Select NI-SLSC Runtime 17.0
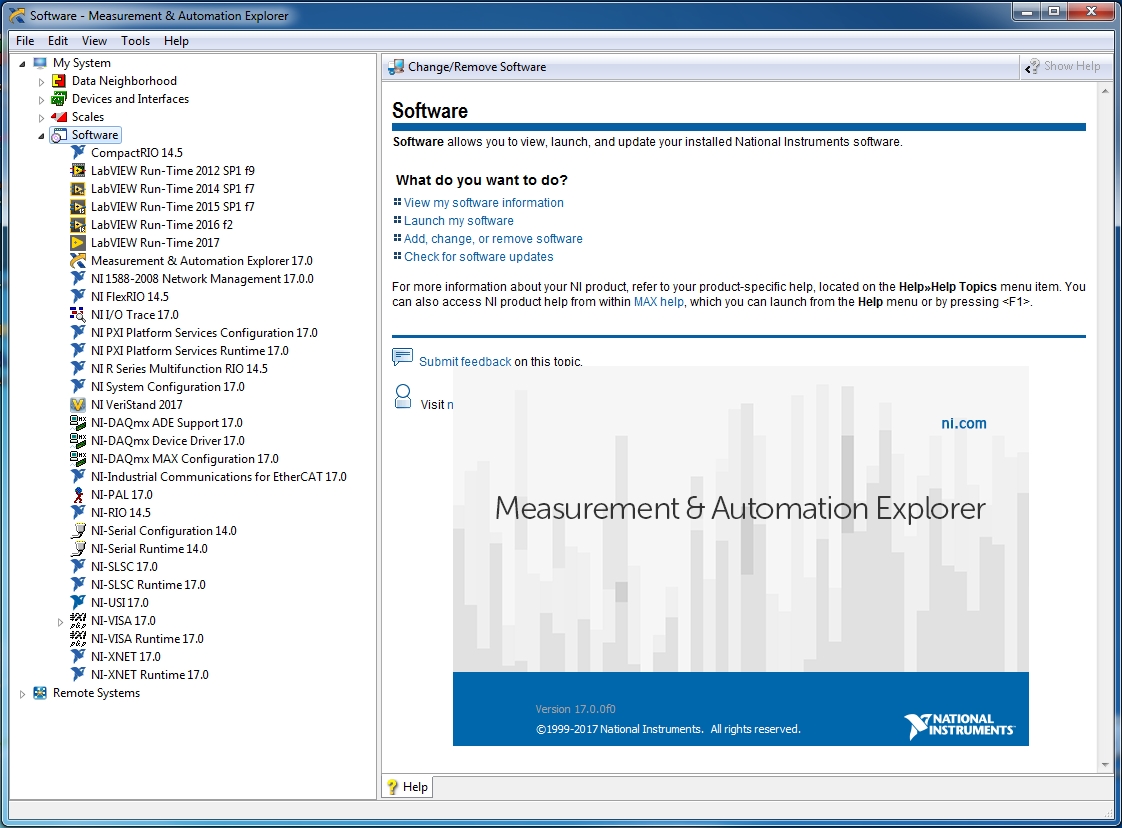Screen dimensions: 1122x828 tap(148, 585)
